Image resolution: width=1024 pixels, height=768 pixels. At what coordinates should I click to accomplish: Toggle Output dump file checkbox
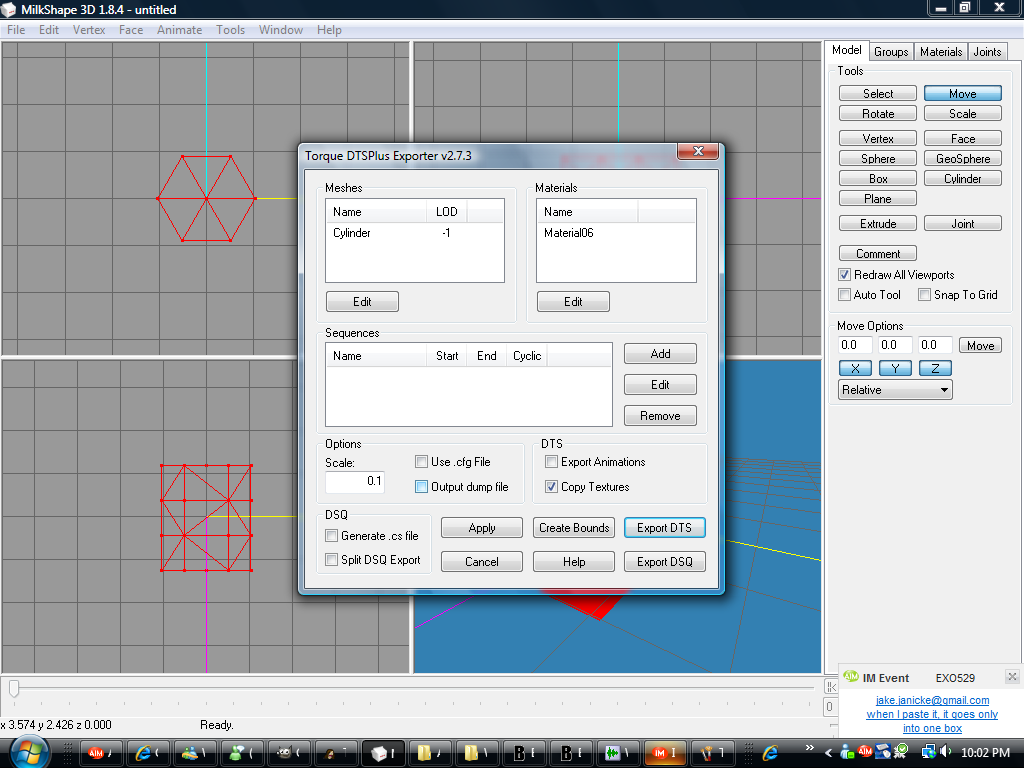(x=421, y=487)
